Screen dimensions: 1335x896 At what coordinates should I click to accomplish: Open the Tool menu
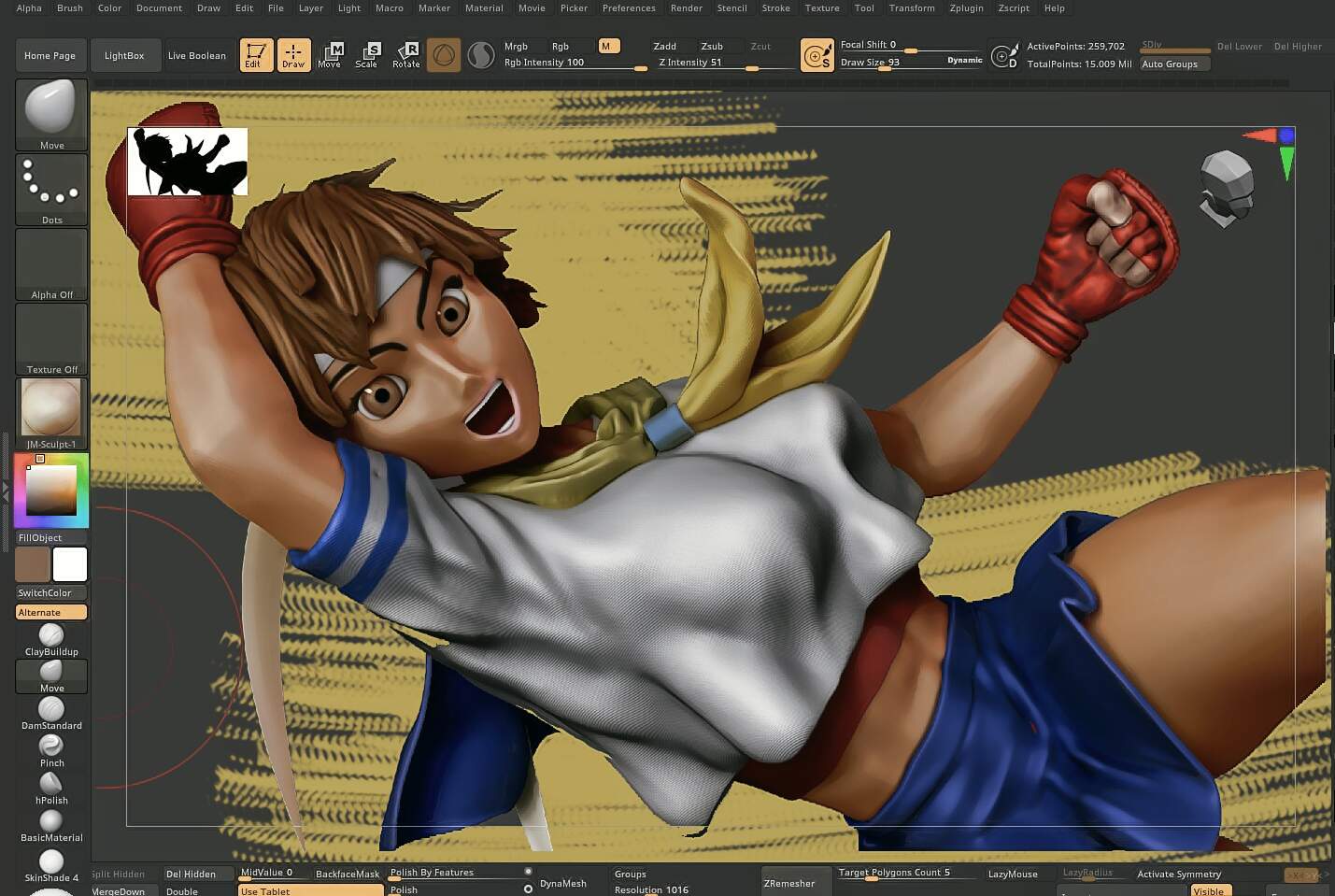(x=864, y=8)
